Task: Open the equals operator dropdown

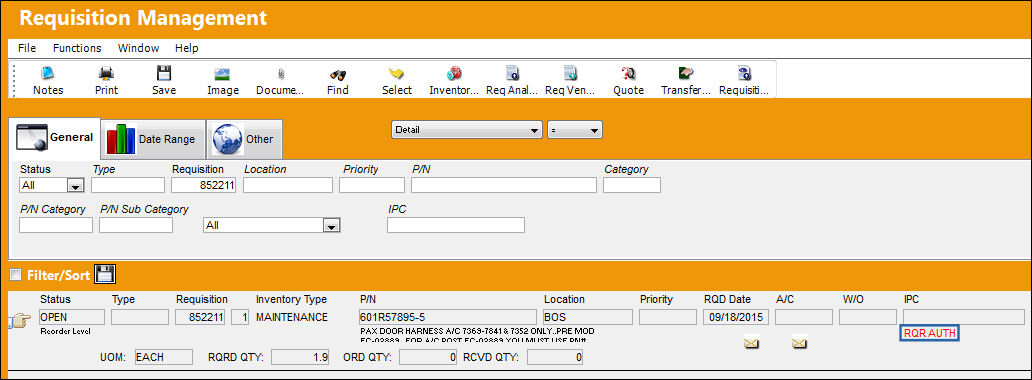Action: [575, 130]
